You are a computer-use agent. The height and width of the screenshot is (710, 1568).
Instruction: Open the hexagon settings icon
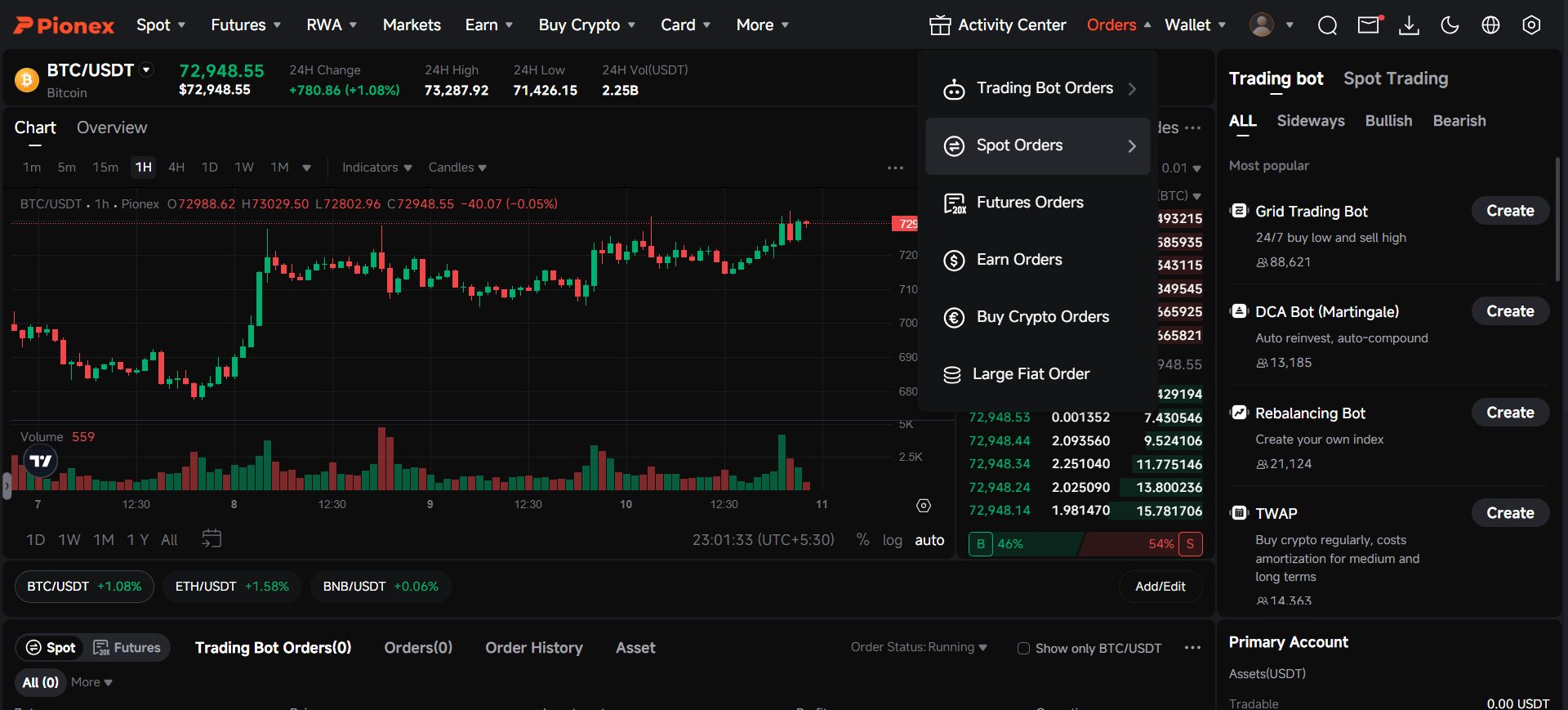[x=1531, y=25]
